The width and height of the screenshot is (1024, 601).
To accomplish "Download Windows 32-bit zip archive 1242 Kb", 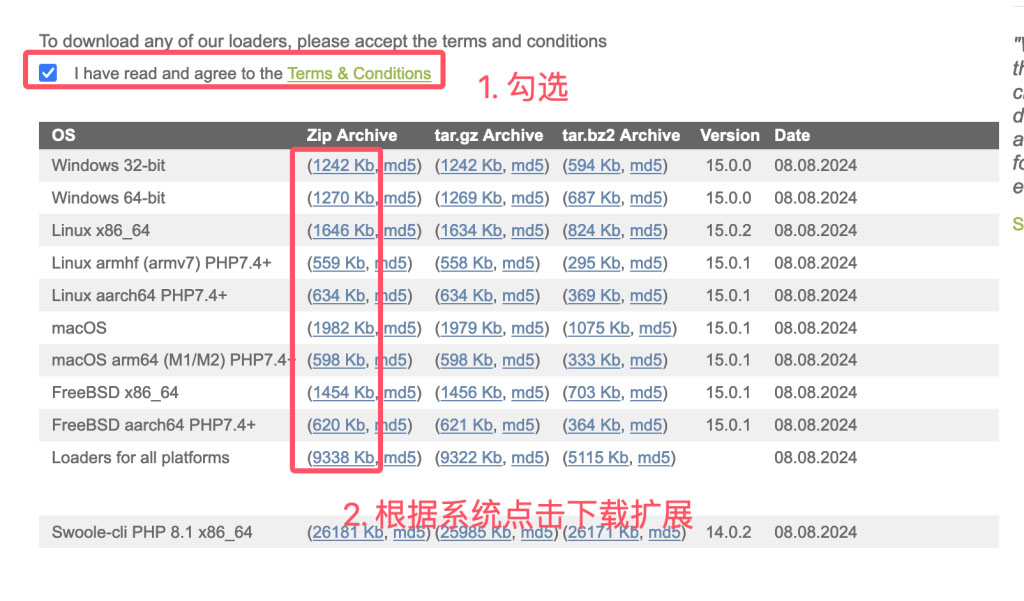I will 343,165.
